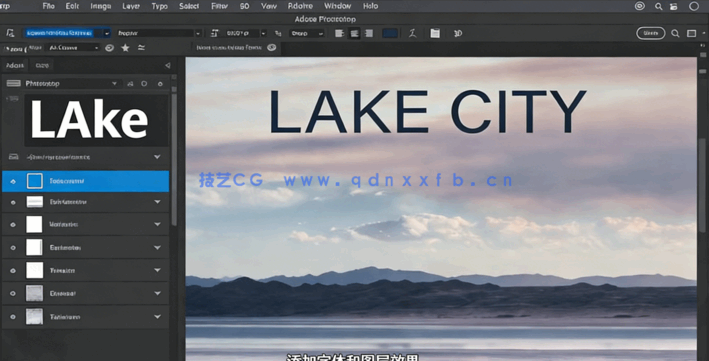This screenshot has width=709, height=361.
Task: Toggle visibility of bottom layer in list
Action: point(13,317)
